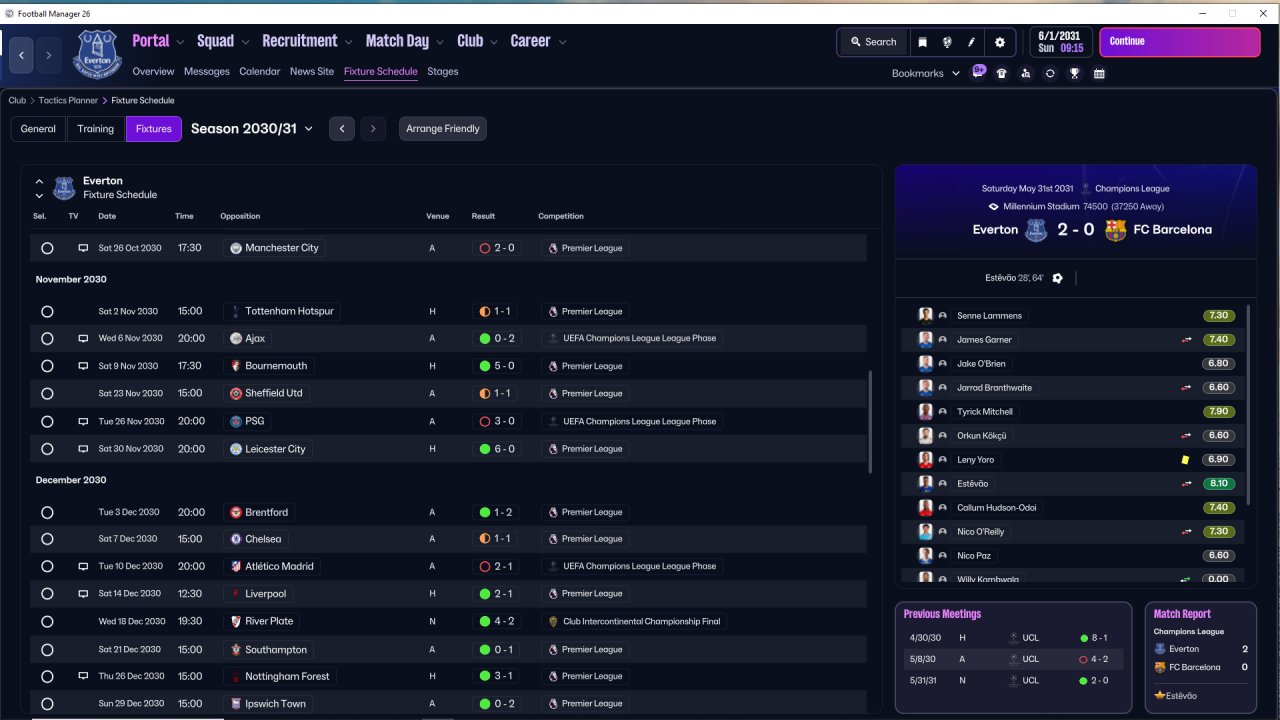1280x720 pixels.
Task: Click the Everton crest in match score panel
Action: 1035,230
